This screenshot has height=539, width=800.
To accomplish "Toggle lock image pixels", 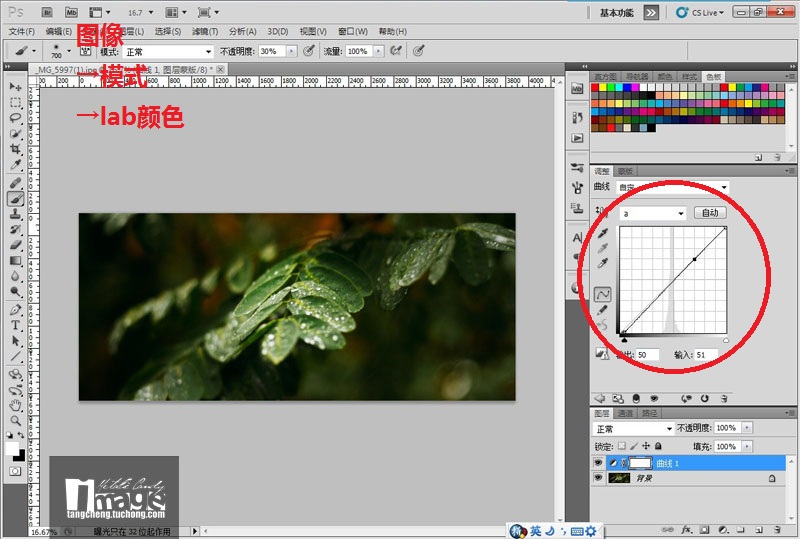I will (634, 446).
